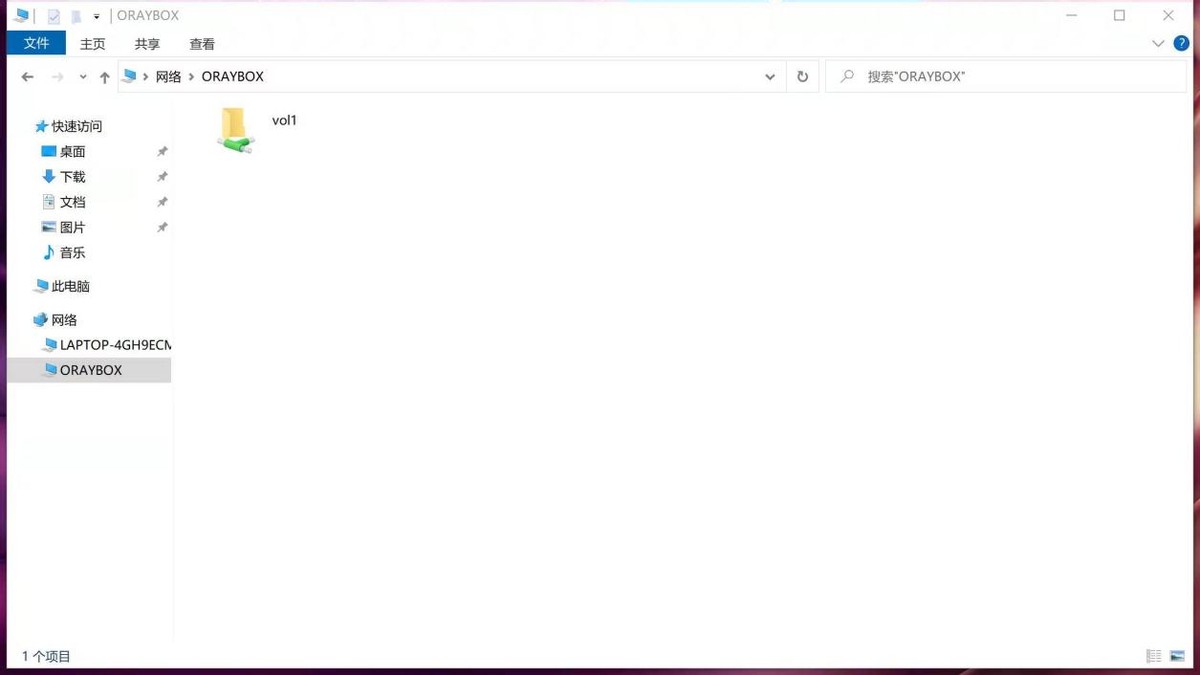The height and width of the screenshot is (675, 1200).
Task: Open the recent locations dropdown arrow
Action: click(x=83, y=77)
